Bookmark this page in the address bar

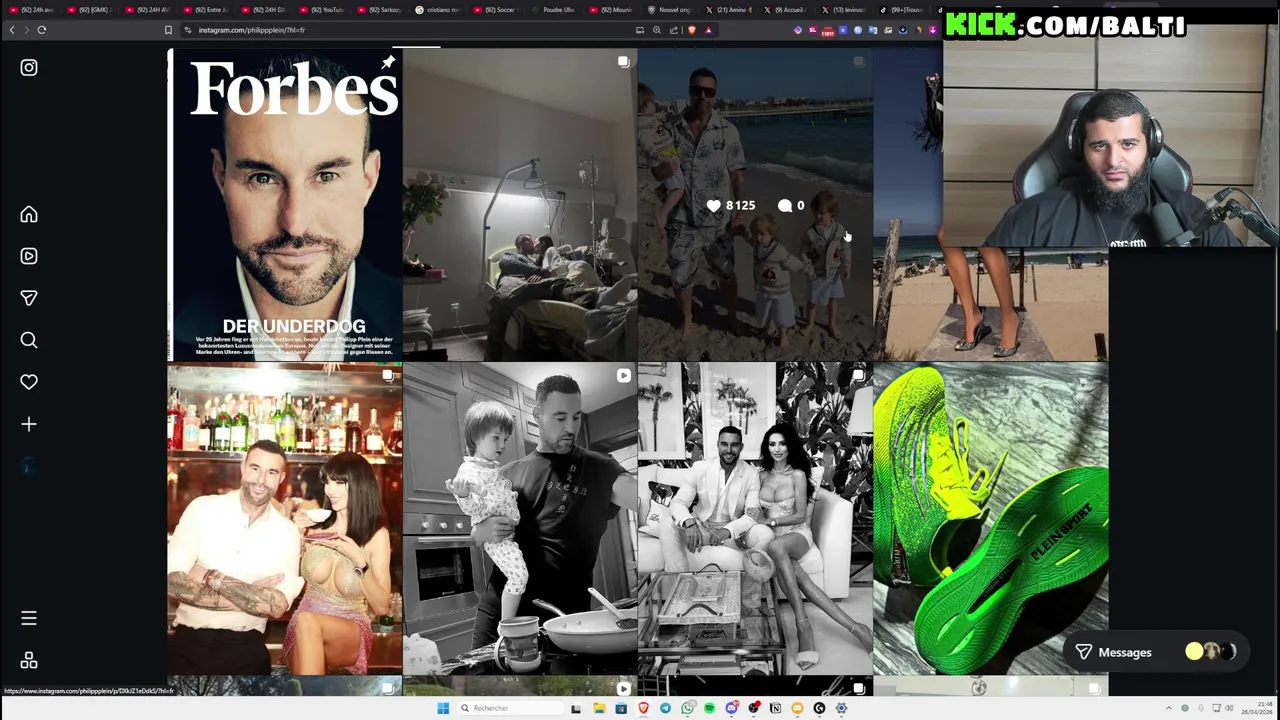(x=168, y=30)
